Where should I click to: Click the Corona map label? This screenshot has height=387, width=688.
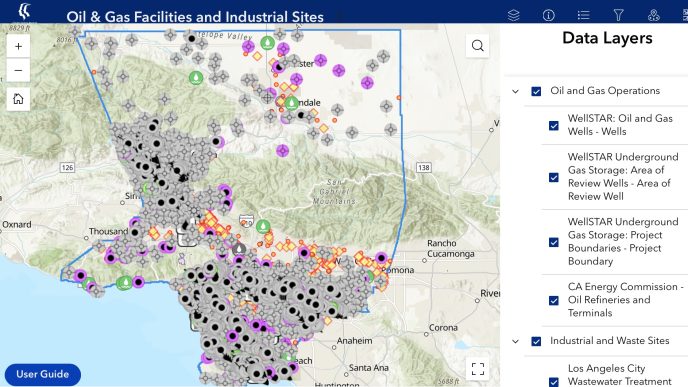point(443,327)
